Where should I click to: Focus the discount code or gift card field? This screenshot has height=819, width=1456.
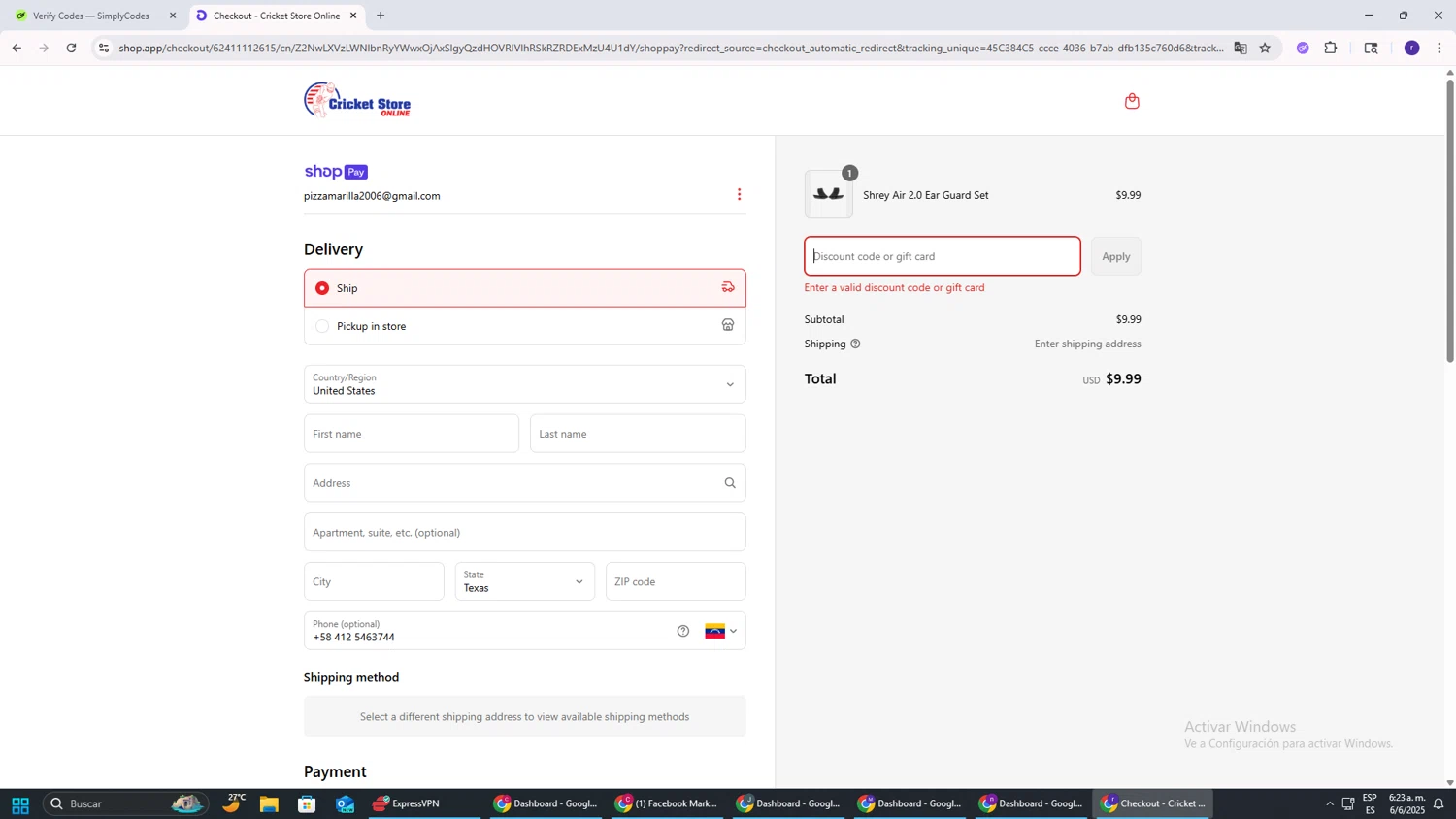coord(942,256)
